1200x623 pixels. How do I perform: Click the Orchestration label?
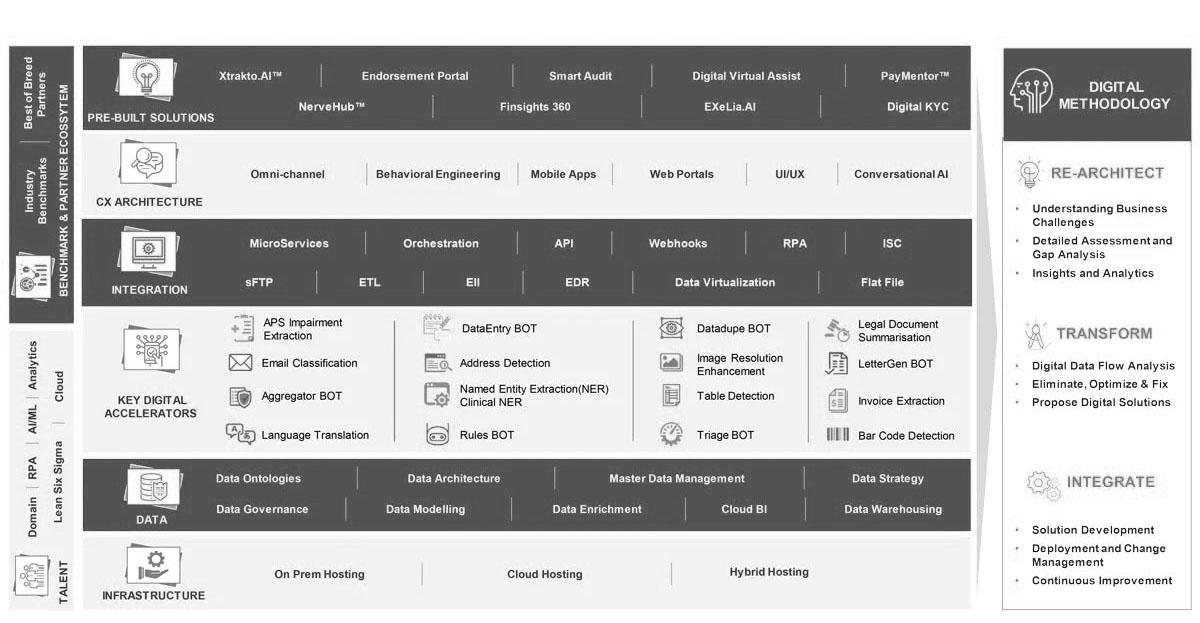(x=441, y=243)
